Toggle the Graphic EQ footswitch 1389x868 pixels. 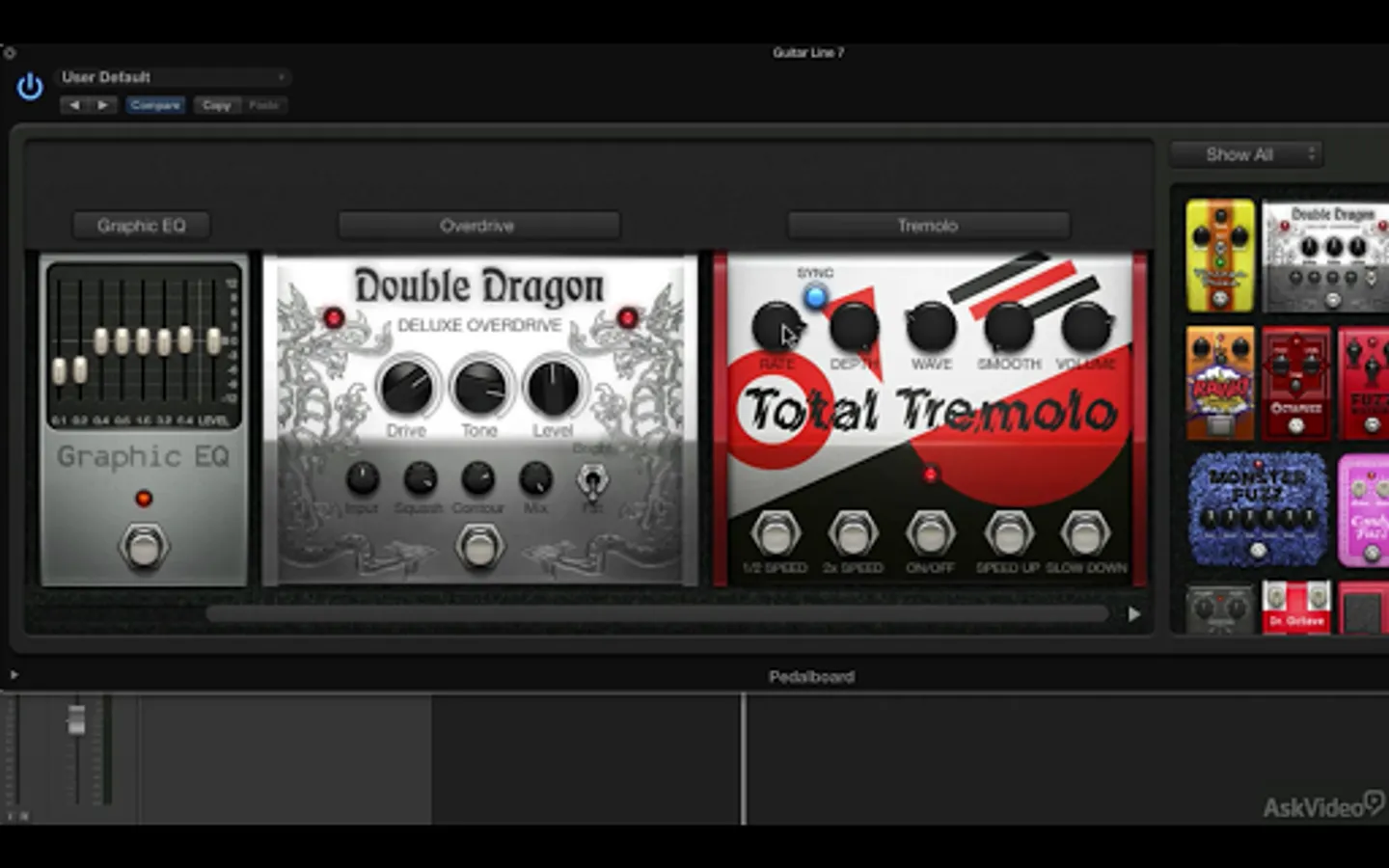(144, 547)
